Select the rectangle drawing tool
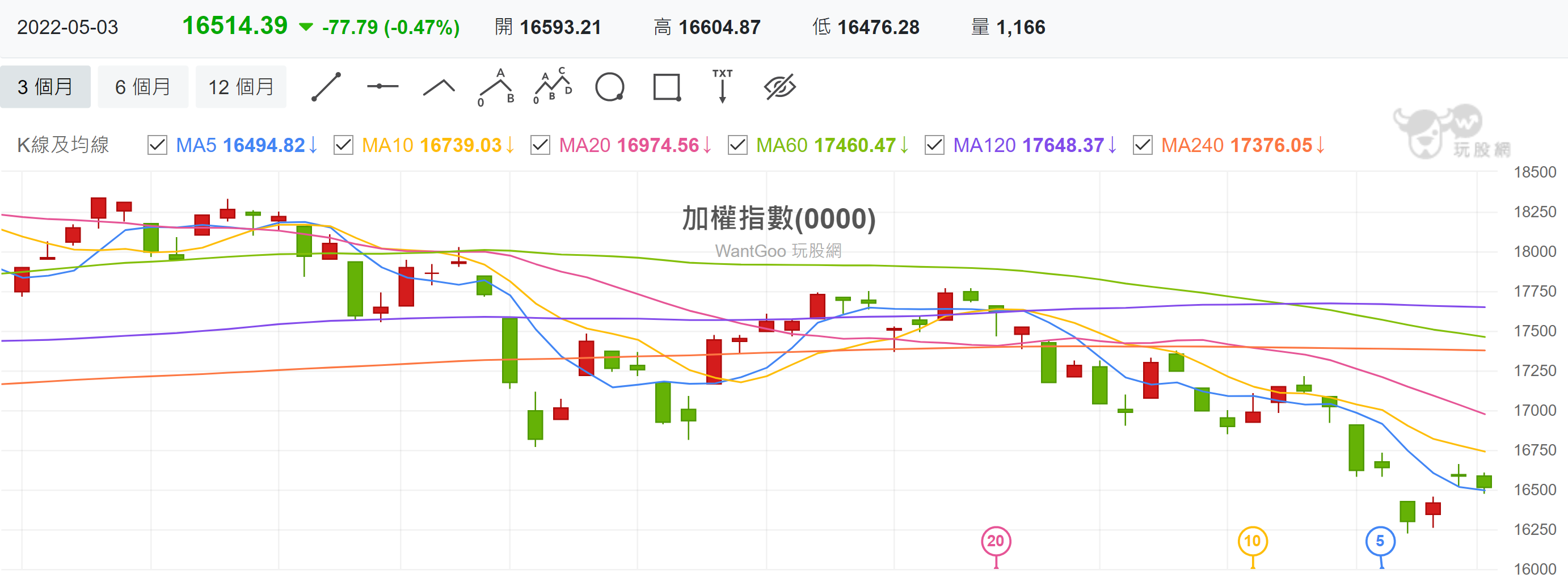This screenshot has width=1568, height=582. [667, 87]
